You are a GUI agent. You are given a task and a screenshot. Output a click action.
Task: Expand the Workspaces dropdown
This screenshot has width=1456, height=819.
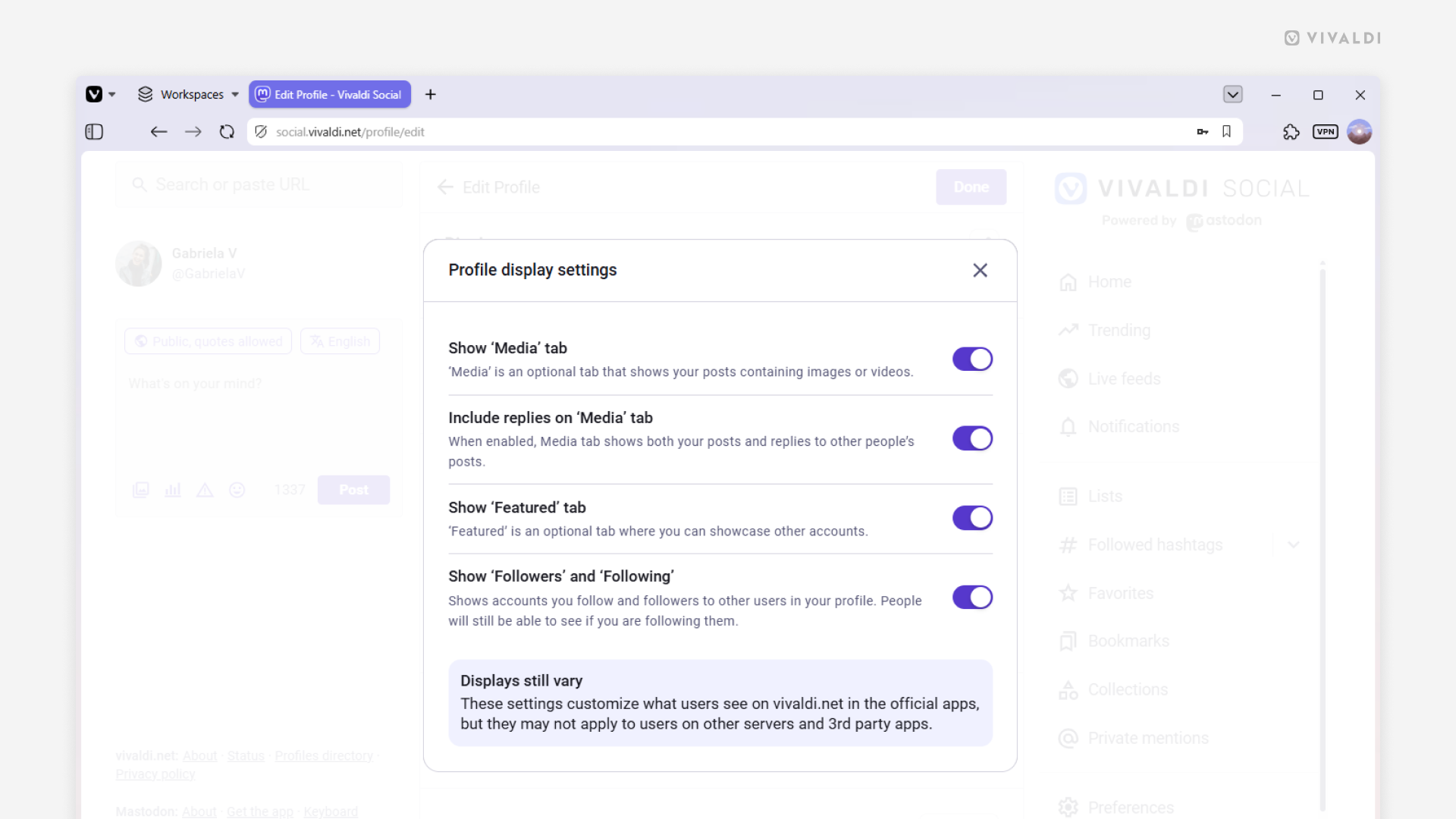188,94
